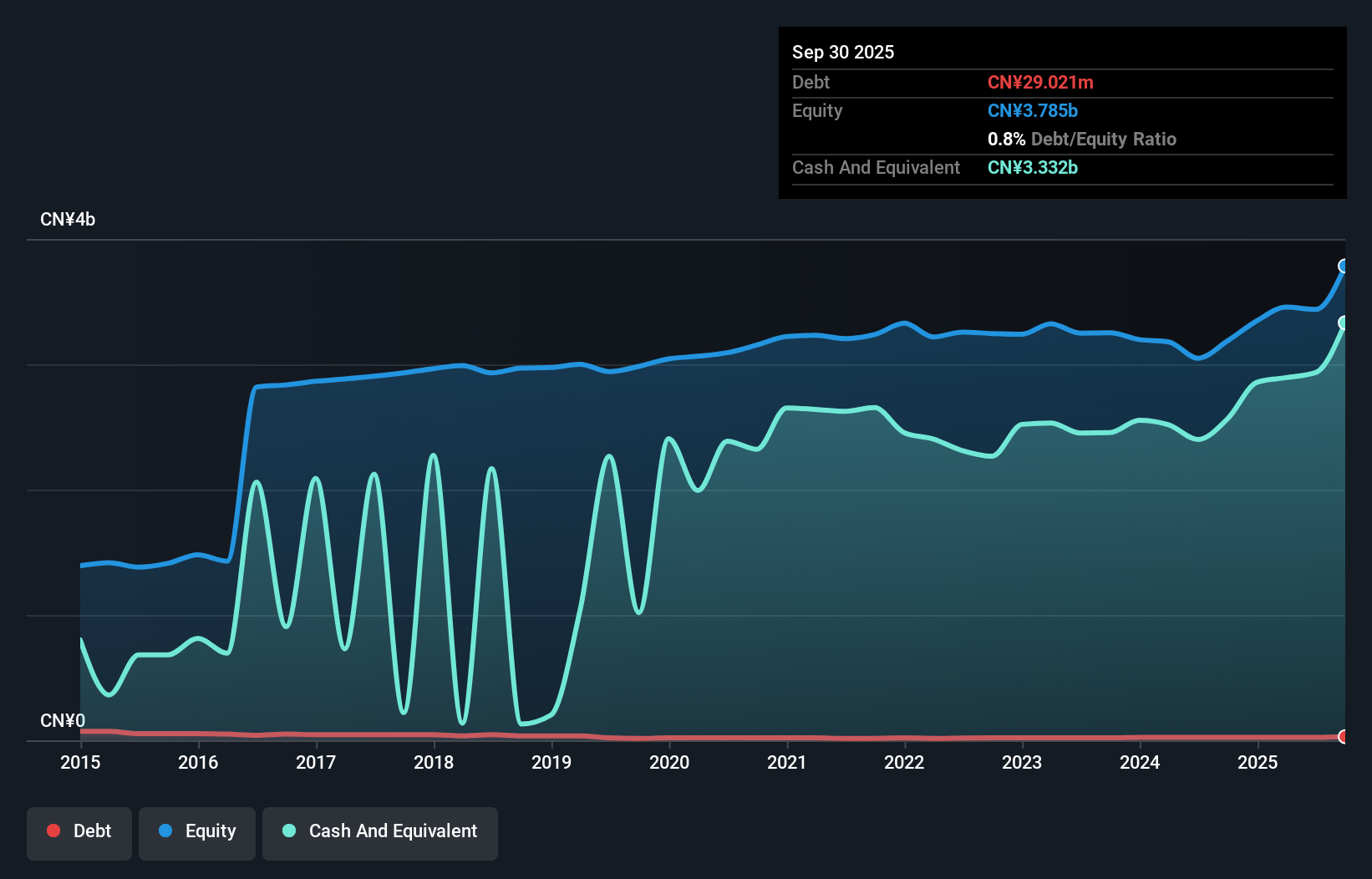Click the teal Cash legend dot
This screenshot has width=1372, height=879.
(289, 831)
